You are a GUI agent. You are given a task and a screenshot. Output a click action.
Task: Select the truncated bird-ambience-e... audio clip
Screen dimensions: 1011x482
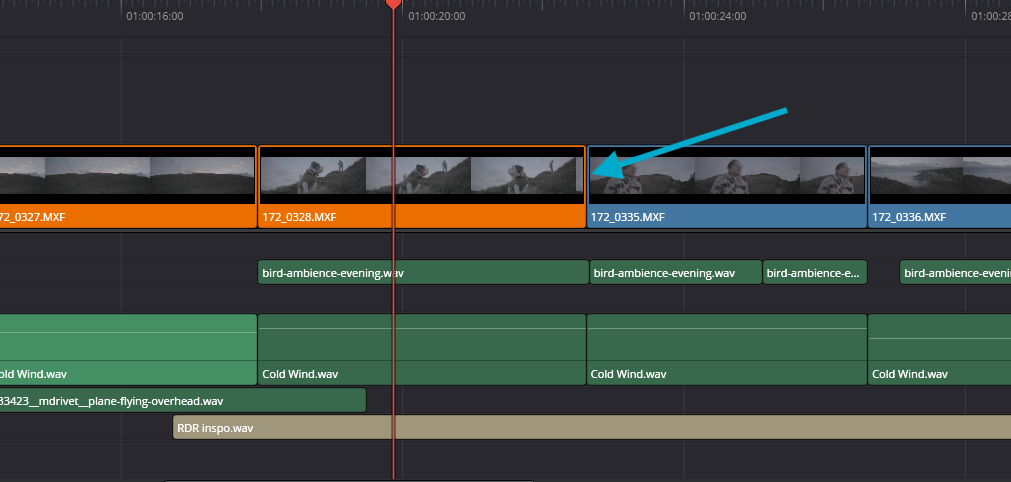pos(814,272)
